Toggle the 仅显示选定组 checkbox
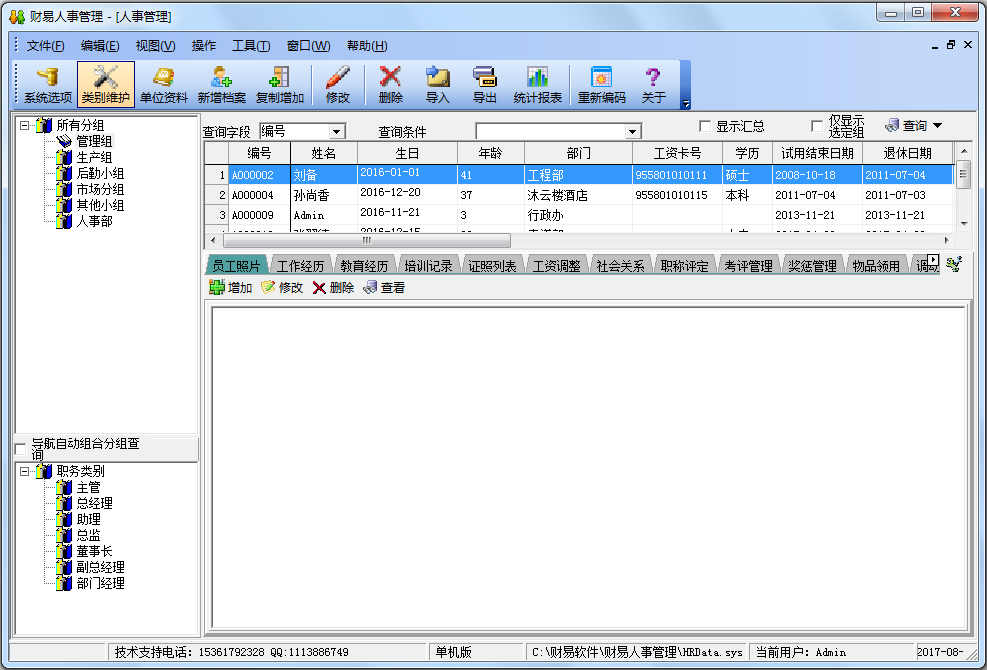The image size is (987, 670). point(817,126)
